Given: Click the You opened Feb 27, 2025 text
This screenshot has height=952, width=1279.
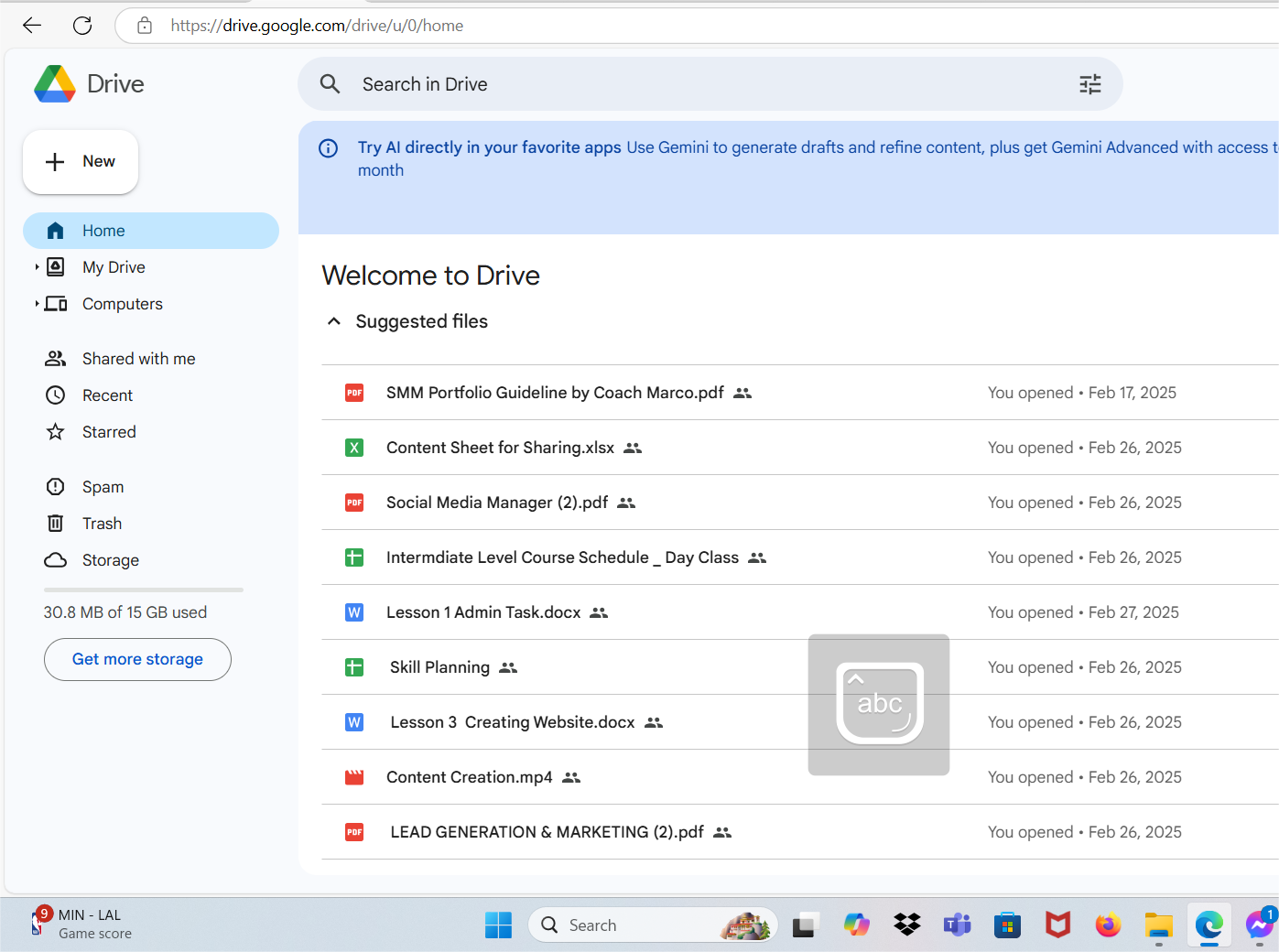Looking at the screenshot, I should [x=1083, y=612].
